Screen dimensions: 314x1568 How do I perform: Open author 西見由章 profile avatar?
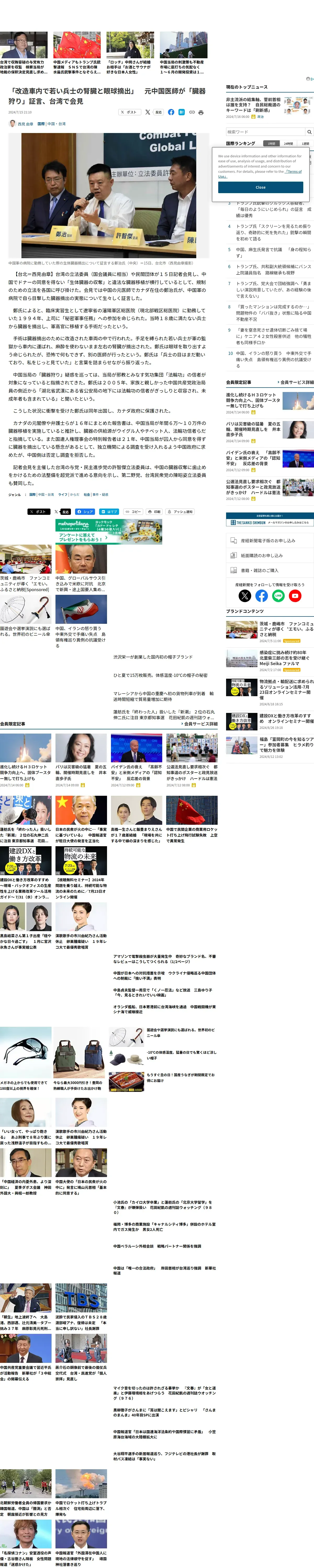pos(12,124)
